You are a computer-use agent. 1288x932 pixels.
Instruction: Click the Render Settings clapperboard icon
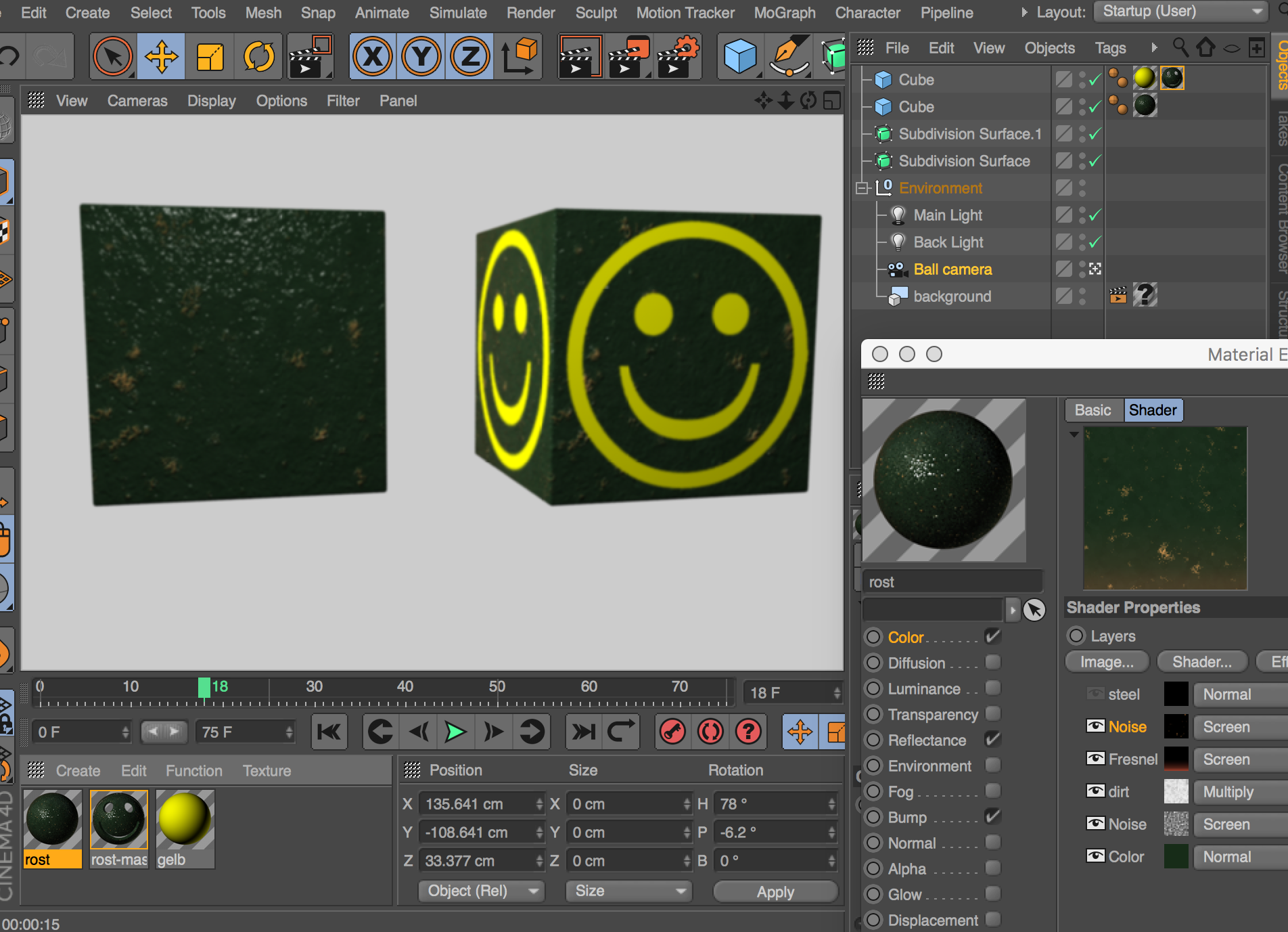pyautogui.click(x=677, y=56)
